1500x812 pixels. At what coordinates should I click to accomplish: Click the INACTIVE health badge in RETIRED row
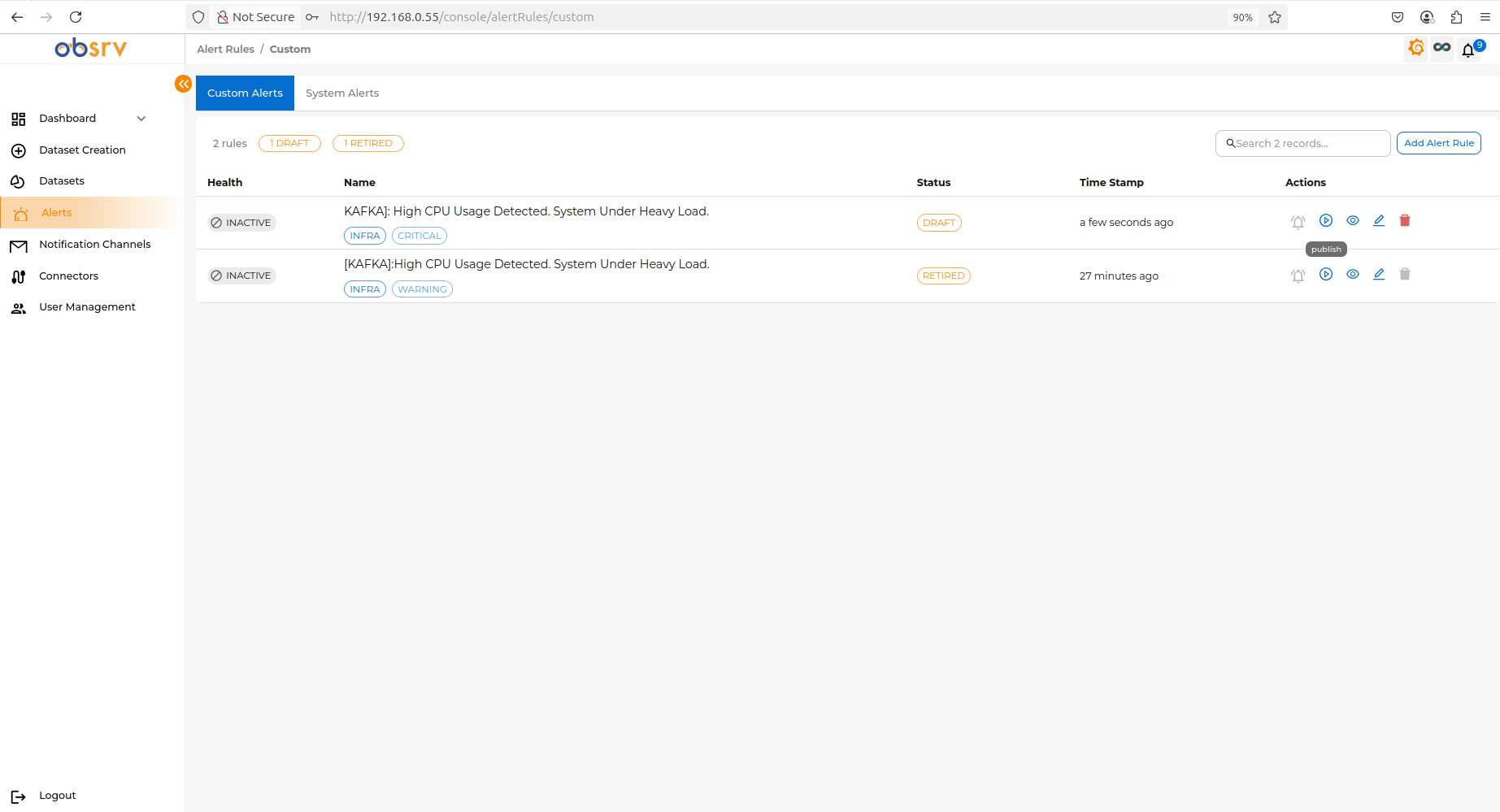[x=241, y=276]
